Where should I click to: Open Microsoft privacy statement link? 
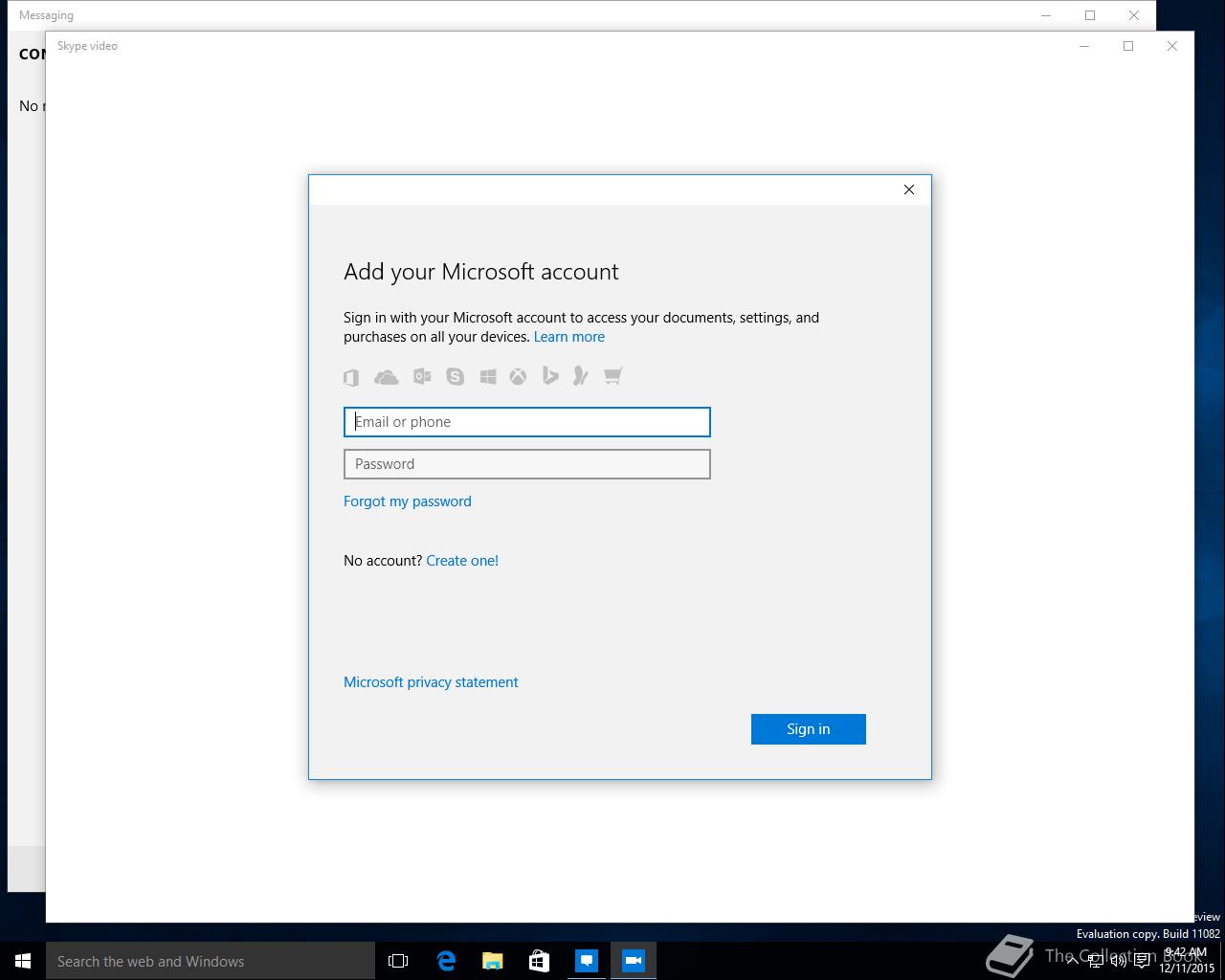point(431,682)
